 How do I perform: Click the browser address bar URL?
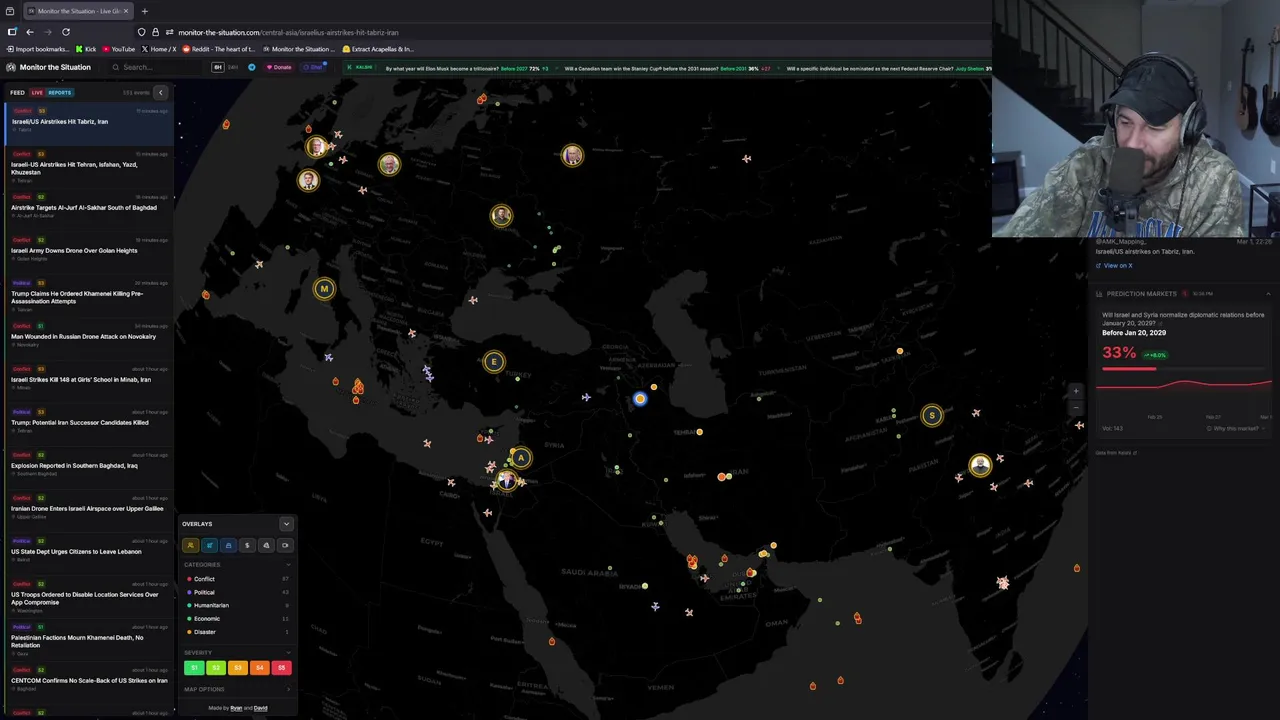click(x=288, y=32)
